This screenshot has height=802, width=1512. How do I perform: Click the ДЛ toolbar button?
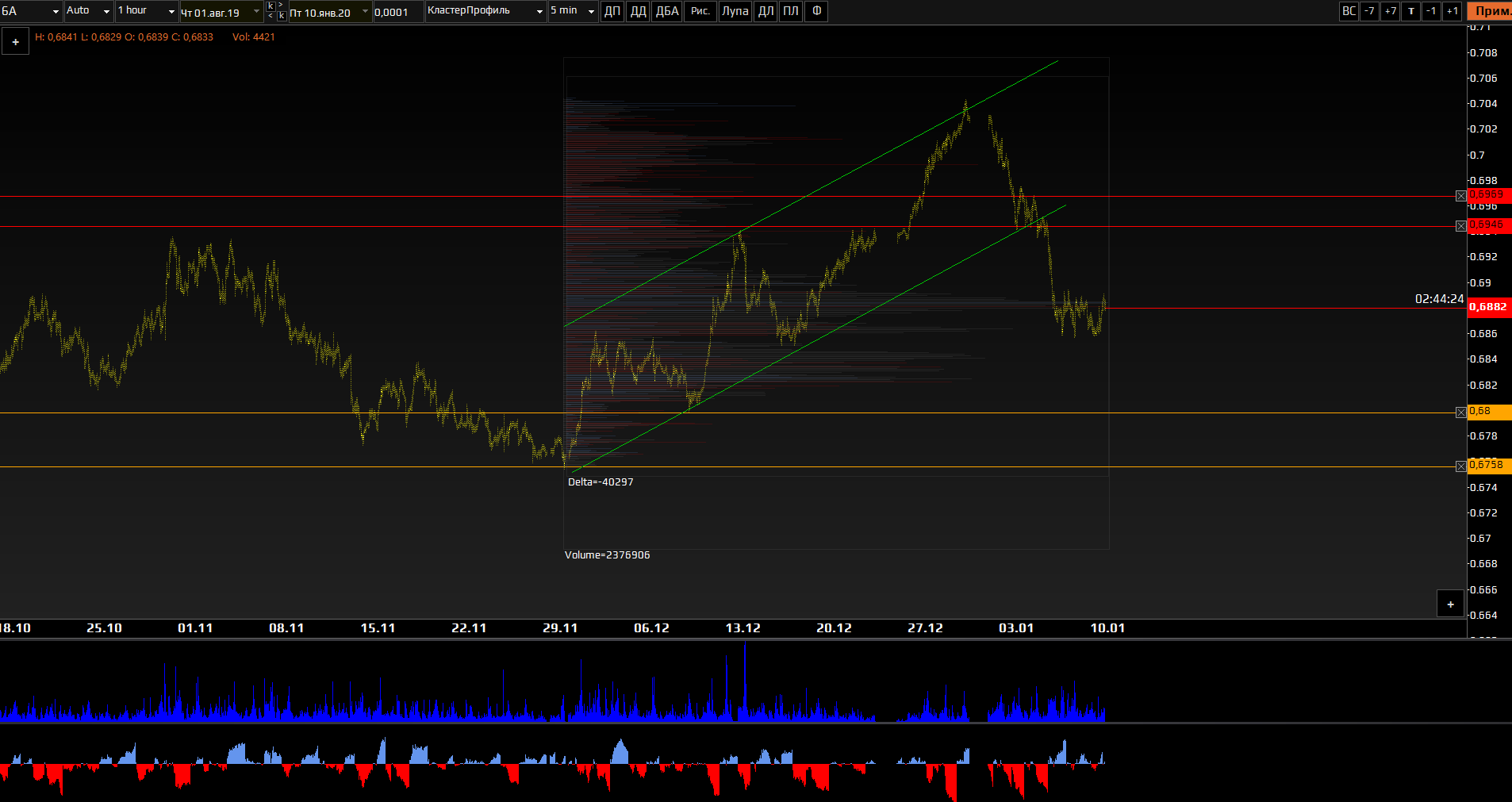coord(766,11)
